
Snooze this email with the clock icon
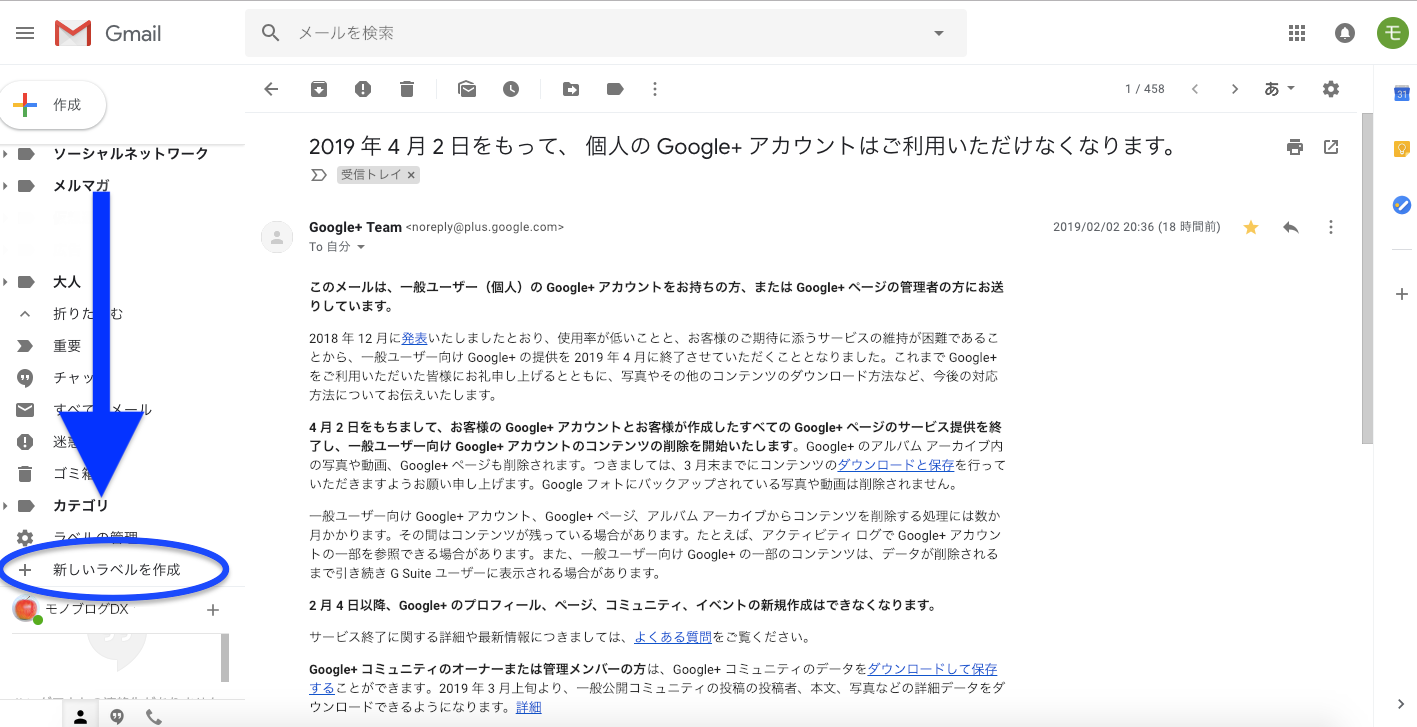coord(511,89)
